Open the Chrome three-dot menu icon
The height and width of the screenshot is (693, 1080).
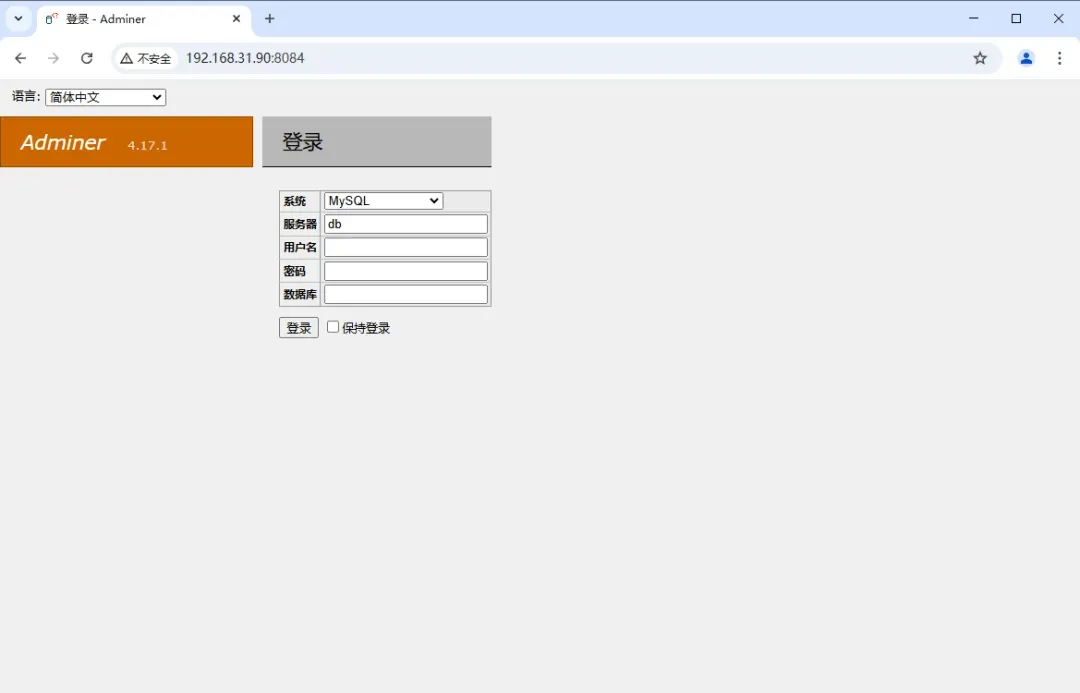1060,58
